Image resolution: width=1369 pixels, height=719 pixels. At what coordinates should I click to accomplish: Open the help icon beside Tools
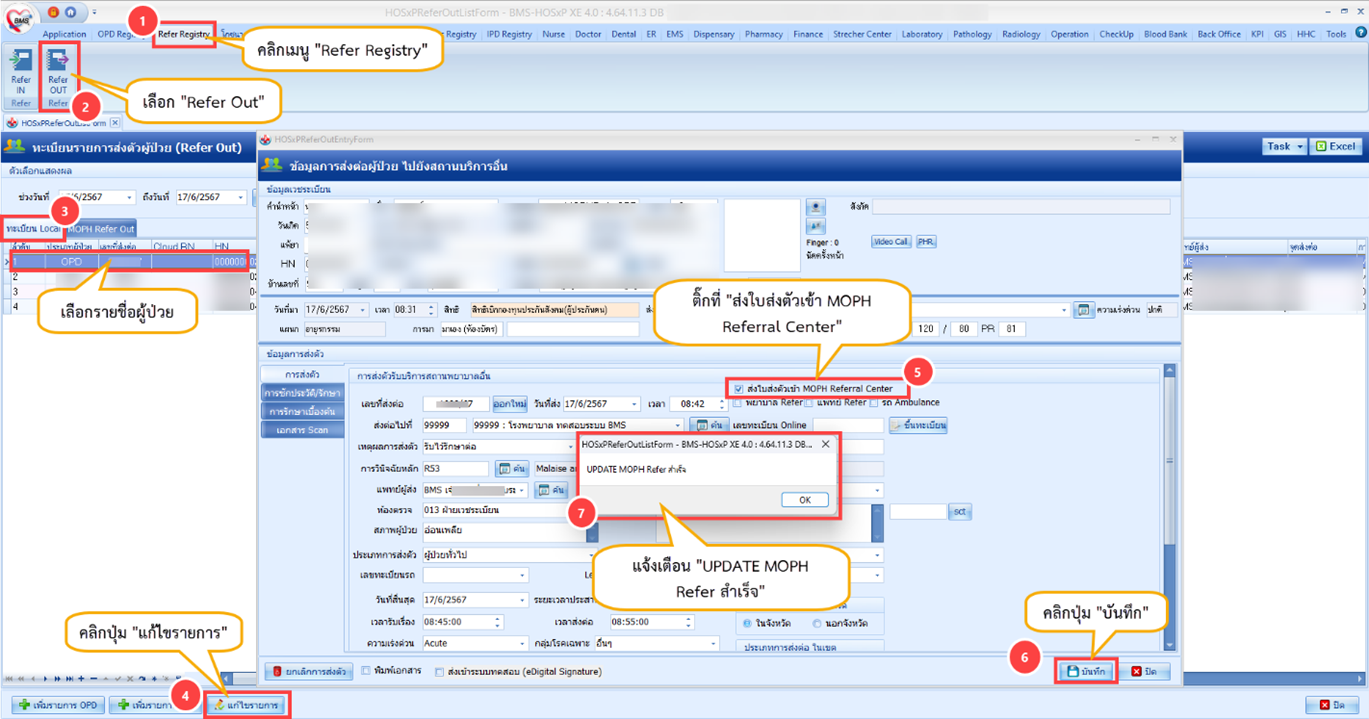pos(1359,34)
